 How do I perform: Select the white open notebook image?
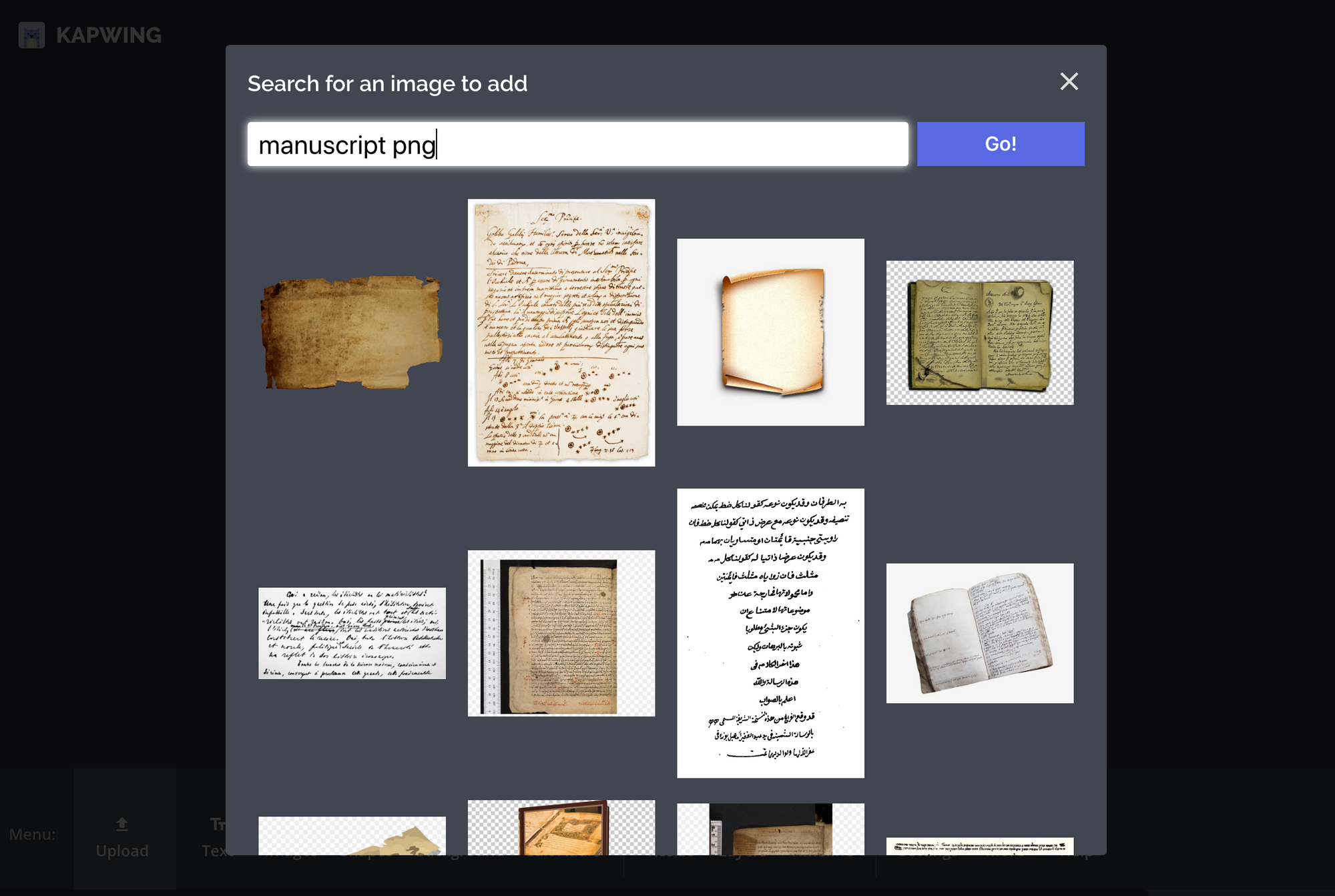coord(980,633)
